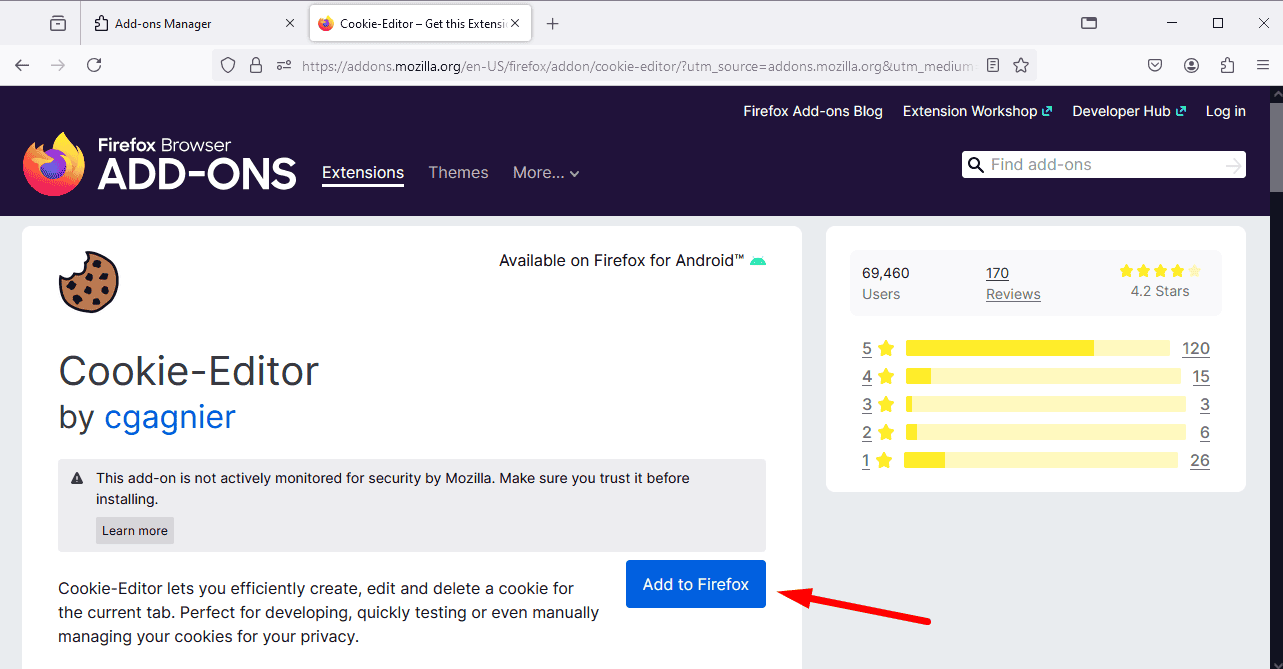Open the Themes section
This screenshot has height=669, width=1283.
tap(458, 173)
